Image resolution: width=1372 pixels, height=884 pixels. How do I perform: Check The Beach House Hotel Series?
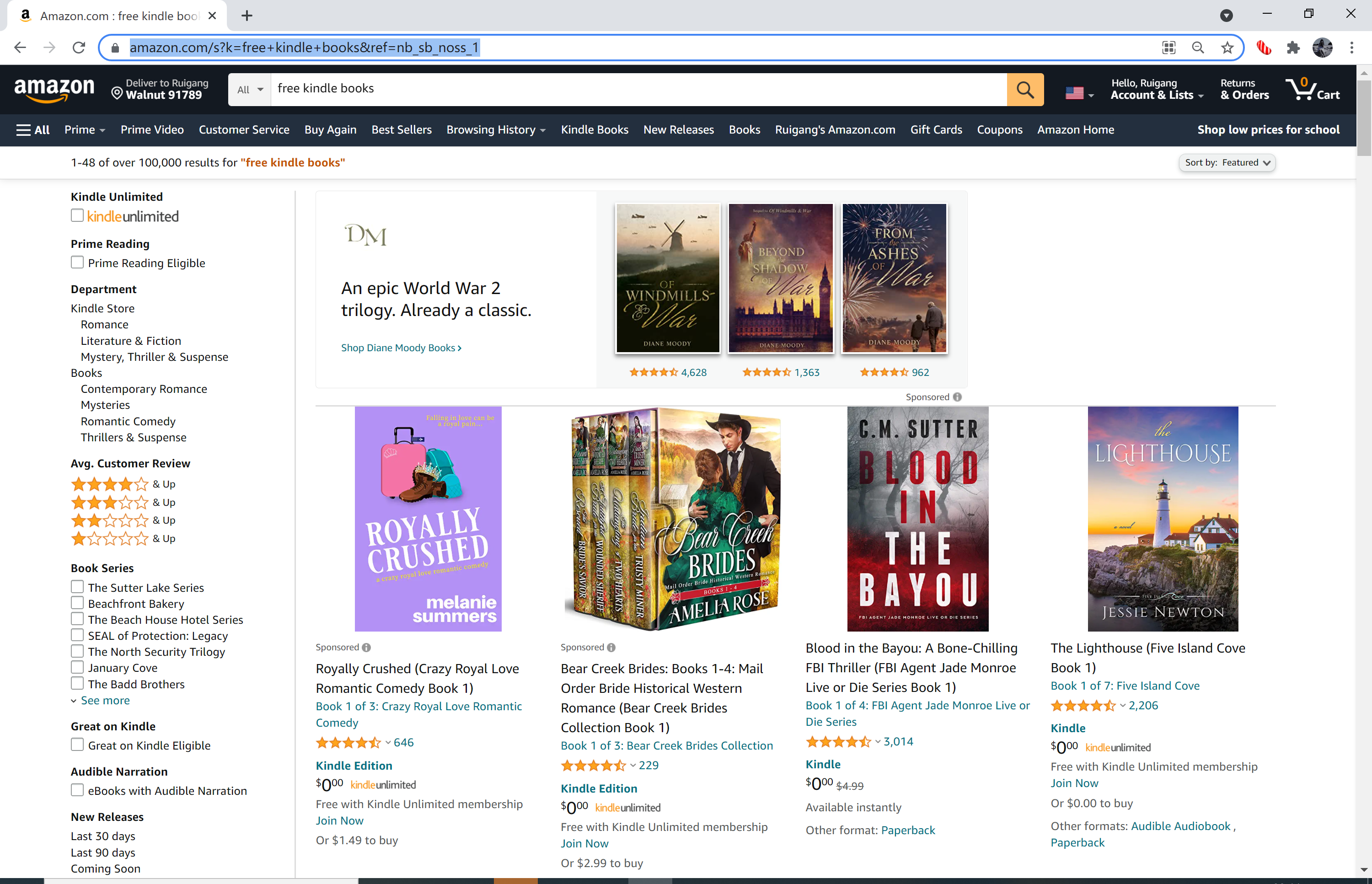77,619
